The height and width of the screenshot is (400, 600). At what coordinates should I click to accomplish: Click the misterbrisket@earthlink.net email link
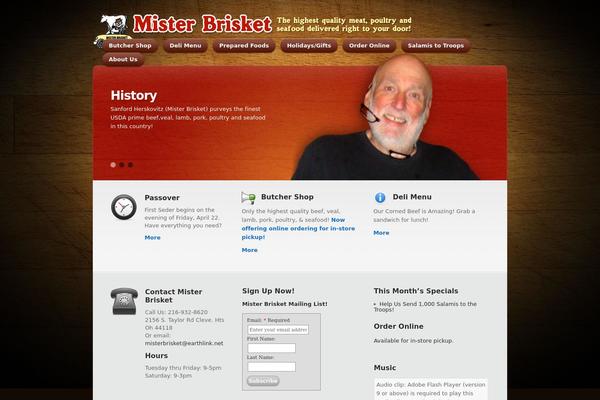coord(184,343)
